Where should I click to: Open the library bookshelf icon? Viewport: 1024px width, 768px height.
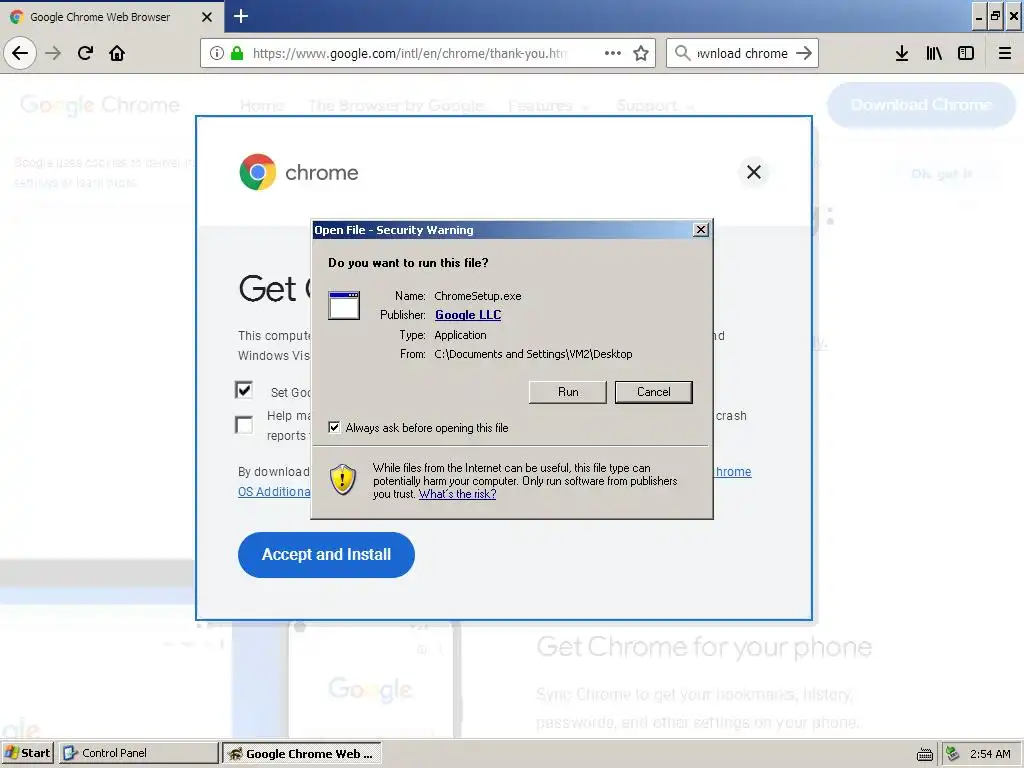click(x=934, y=53)
